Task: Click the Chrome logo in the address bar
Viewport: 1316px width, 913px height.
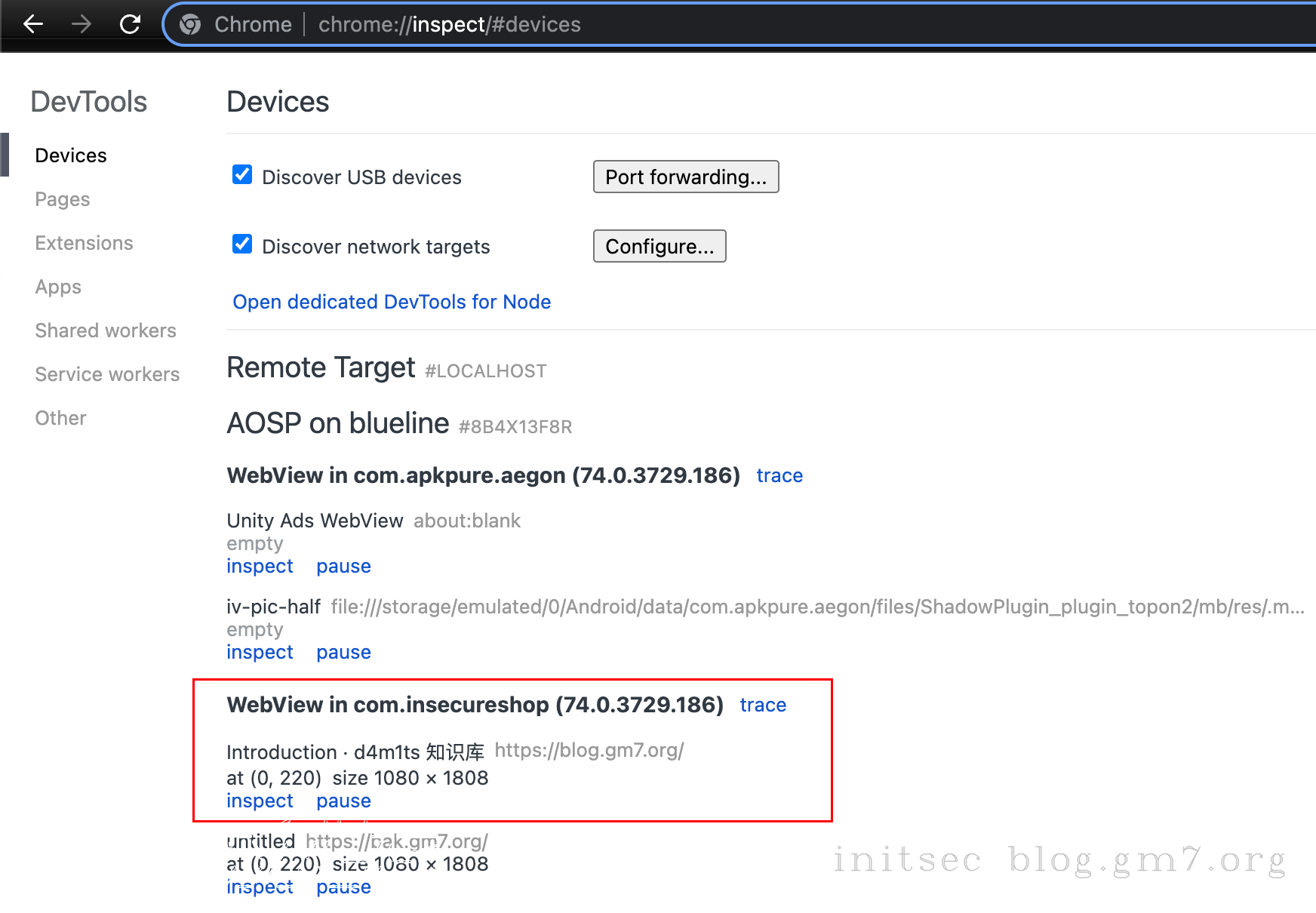Action: [x=191, y=24]
